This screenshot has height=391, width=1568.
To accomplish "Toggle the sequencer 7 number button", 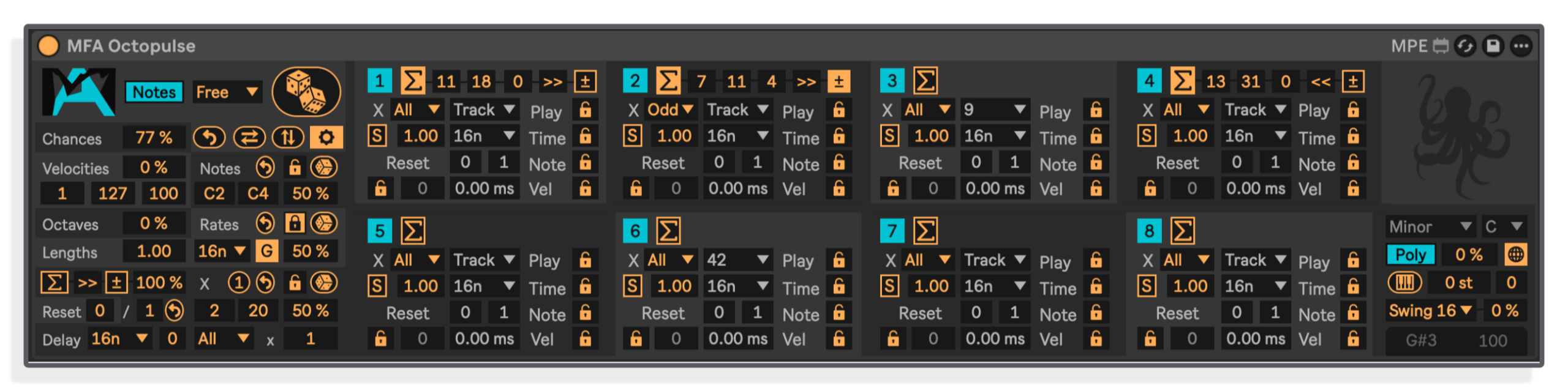I will point(892,231).
